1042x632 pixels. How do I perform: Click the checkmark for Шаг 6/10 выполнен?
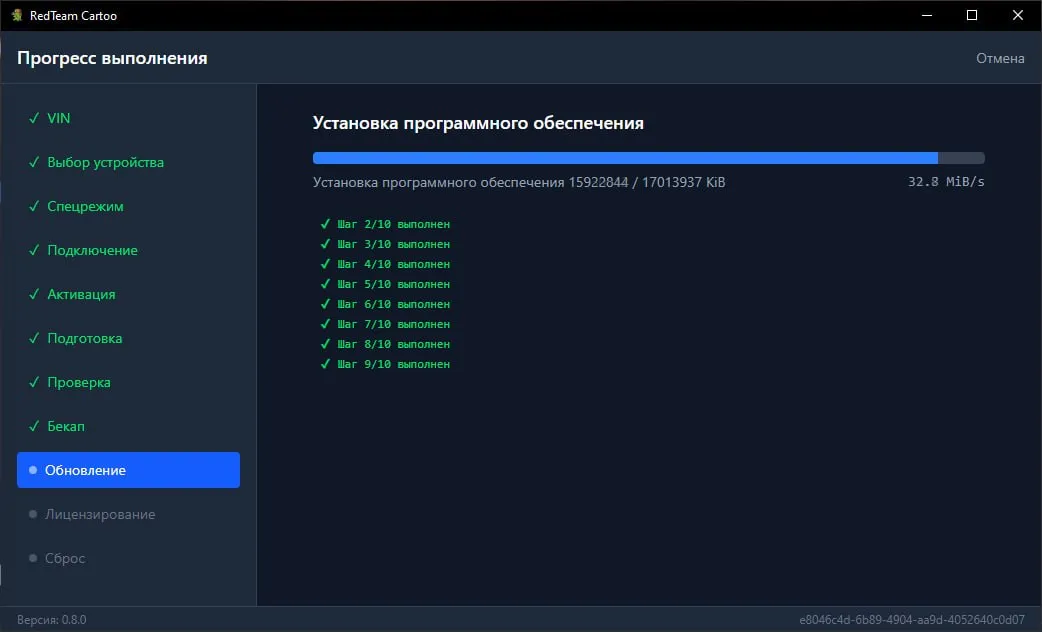(x=325, y=304)
